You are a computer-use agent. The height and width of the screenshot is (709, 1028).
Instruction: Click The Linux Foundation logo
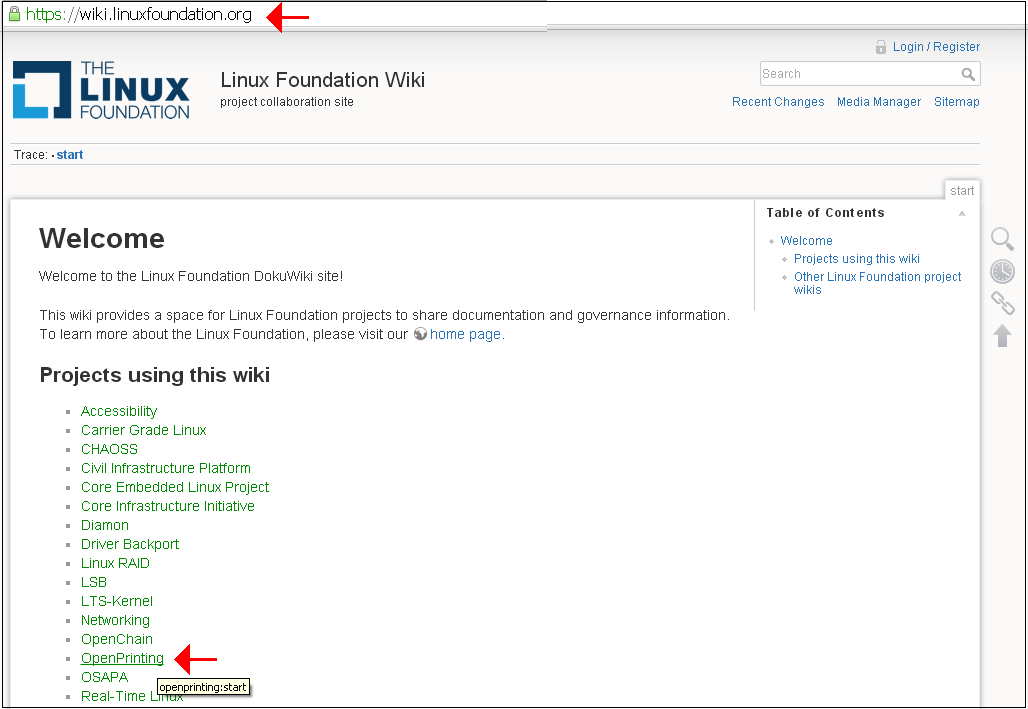(102, 90)
